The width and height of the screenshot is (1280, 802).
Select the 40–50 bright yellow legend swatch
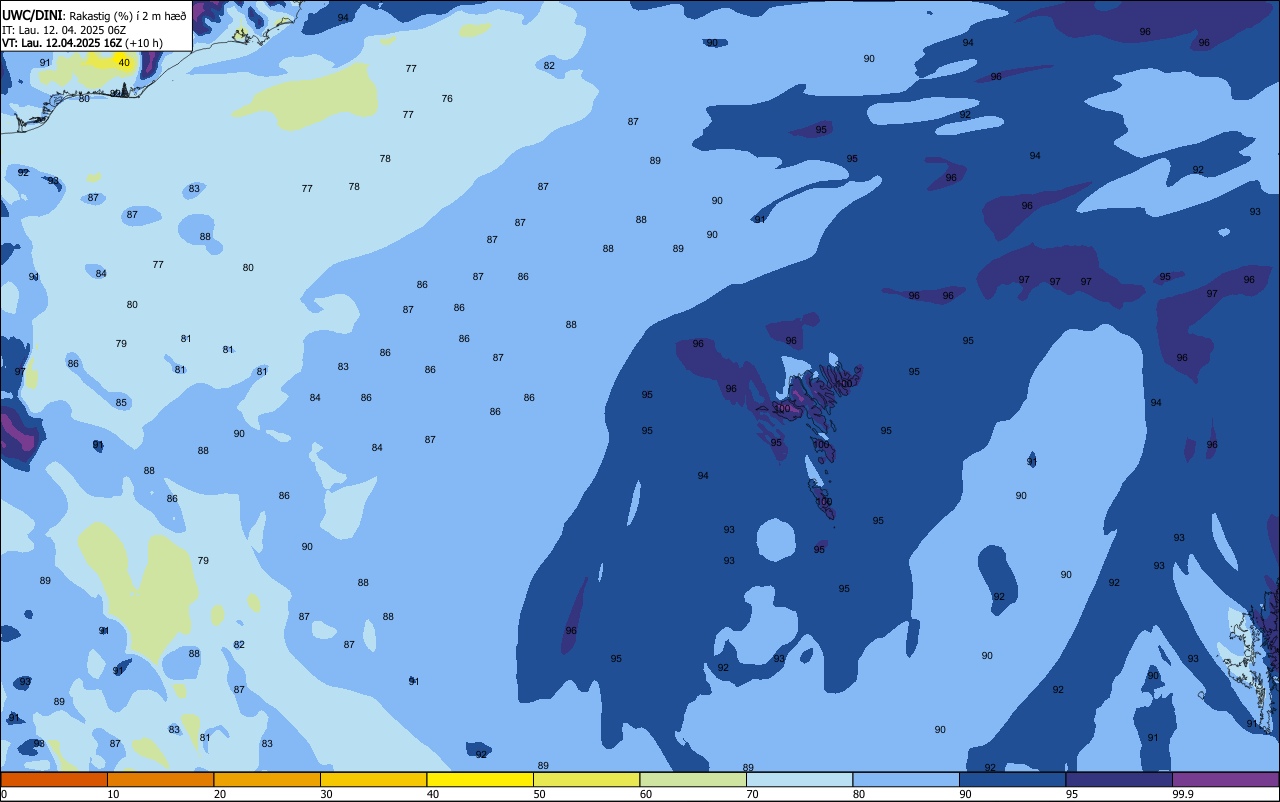[480, 779]
